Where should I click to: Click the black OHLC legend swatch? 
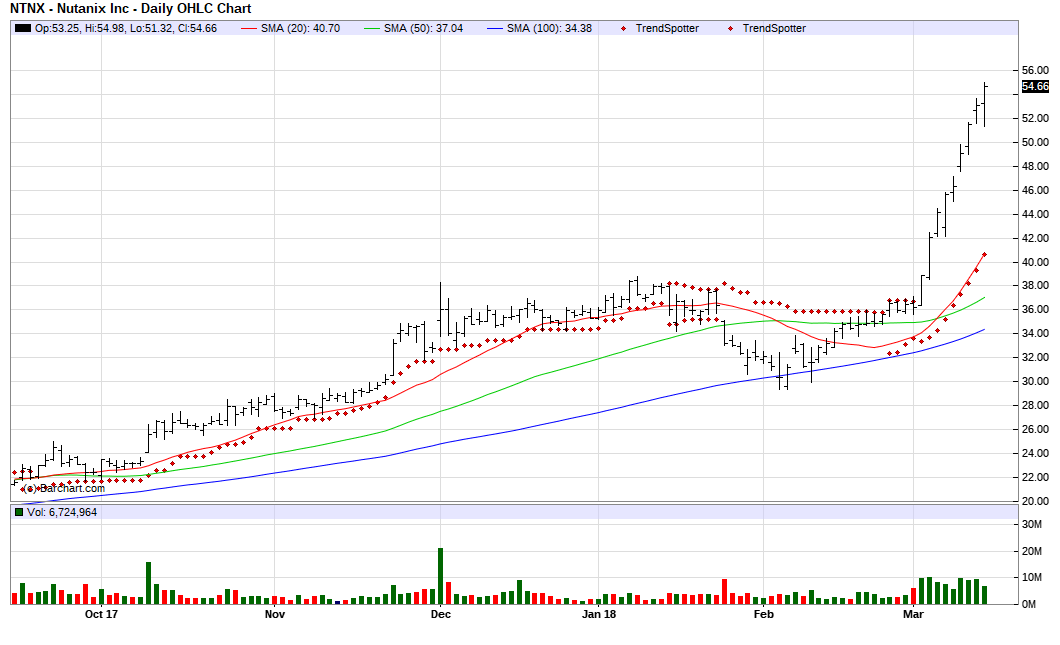(23, 28)
